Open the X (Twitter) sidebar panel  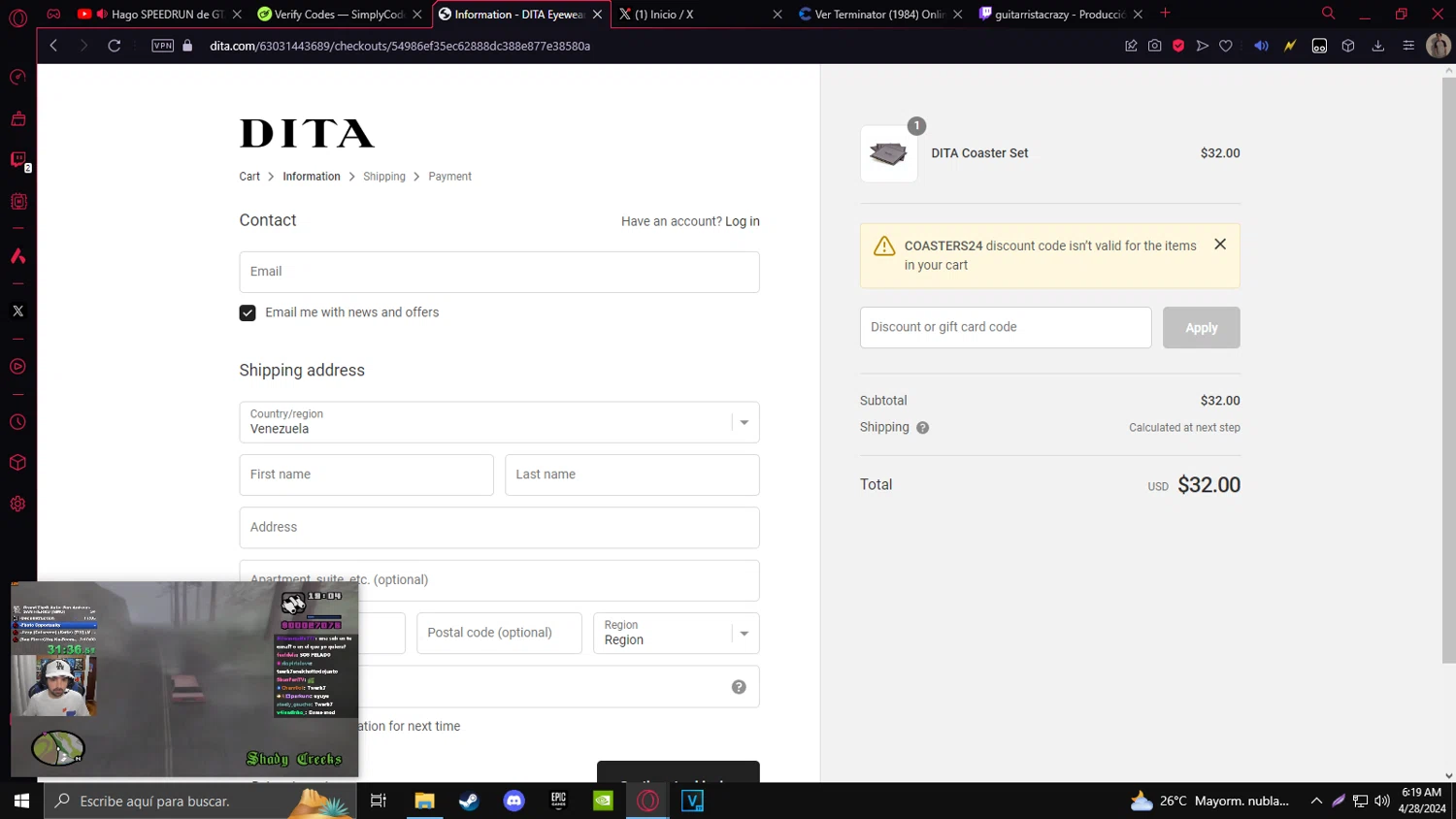[17, 311]
